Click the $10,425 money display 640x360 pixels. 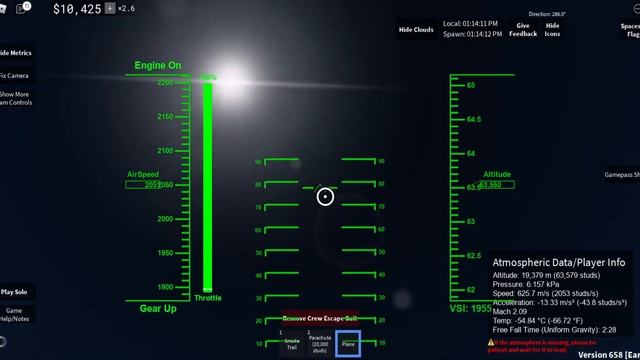(x=77, y=9)
